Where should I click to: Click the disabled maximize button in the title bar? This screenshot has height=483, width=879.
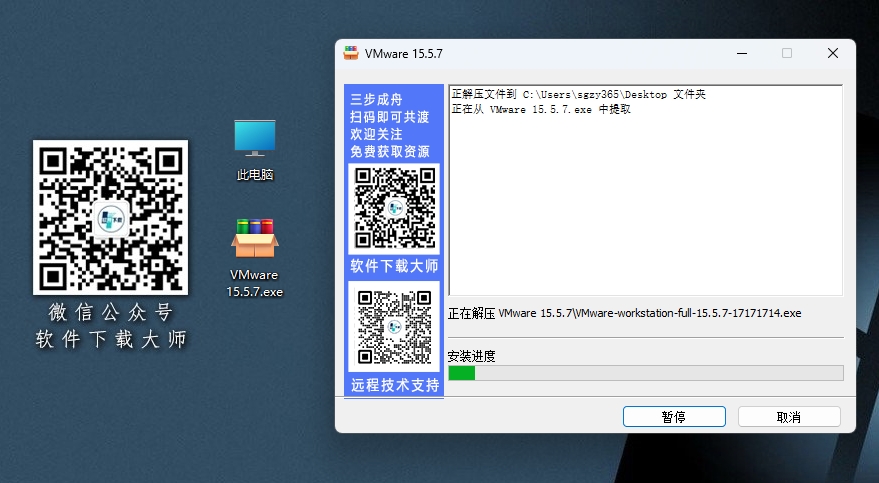(x=787, y=53)
